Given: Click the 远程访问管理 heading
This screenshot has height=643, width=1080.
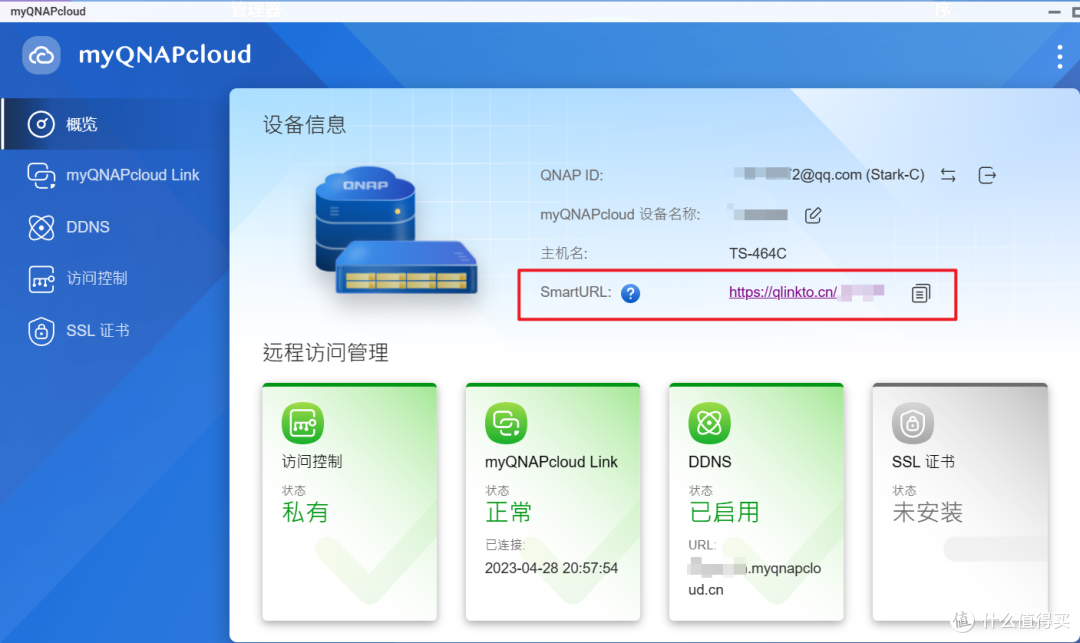Looking at the screenshot, I should [x=326, y=352].
